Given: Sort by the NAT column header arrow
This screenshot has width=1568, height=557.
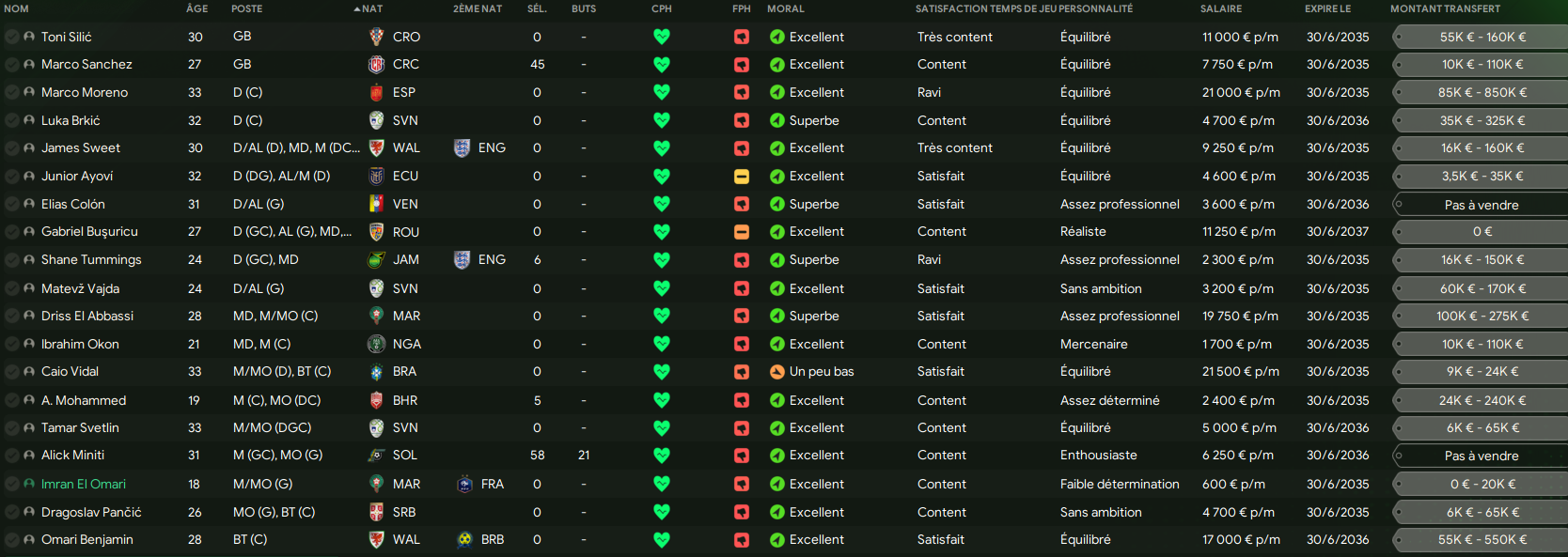Looking at the screenshot, I should tap(357, 8).
